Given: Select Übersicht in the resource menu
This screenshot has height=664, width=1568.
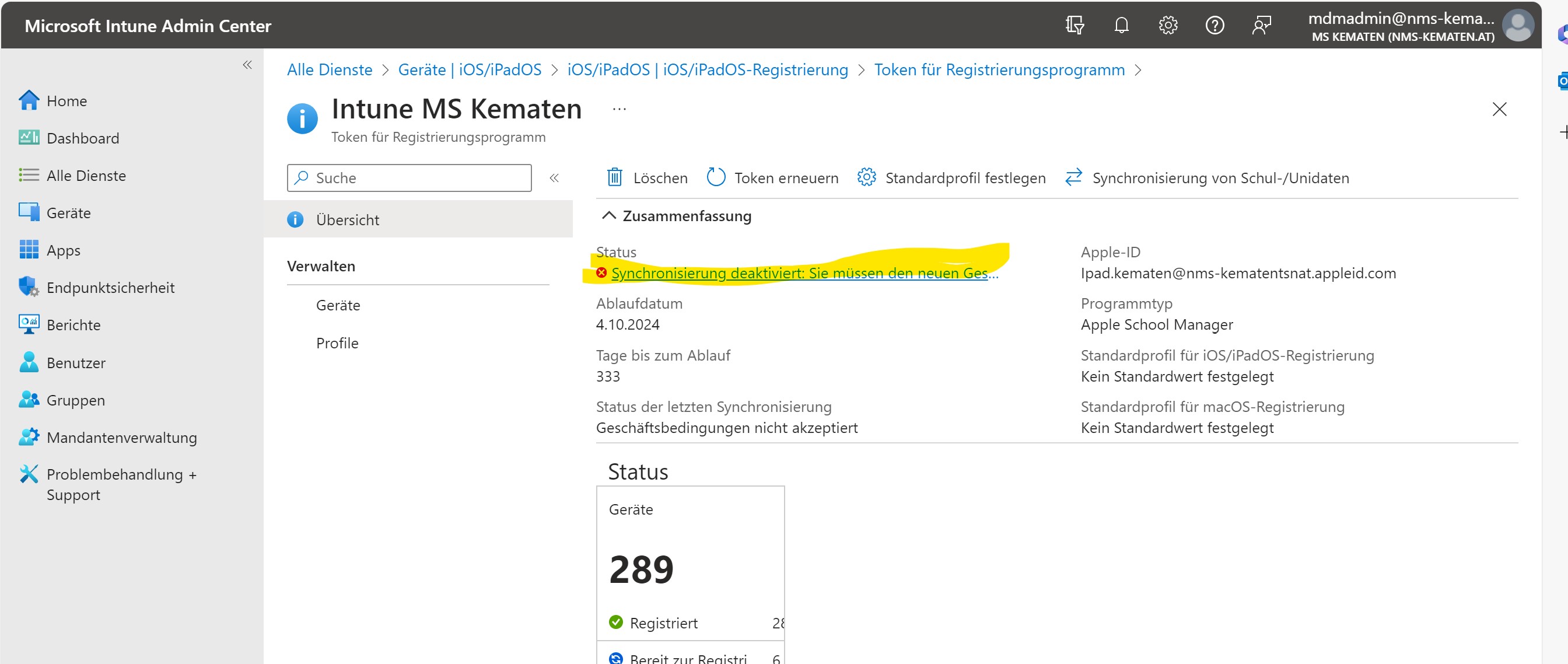Looking at the screenshot, I should coord(418,220).
